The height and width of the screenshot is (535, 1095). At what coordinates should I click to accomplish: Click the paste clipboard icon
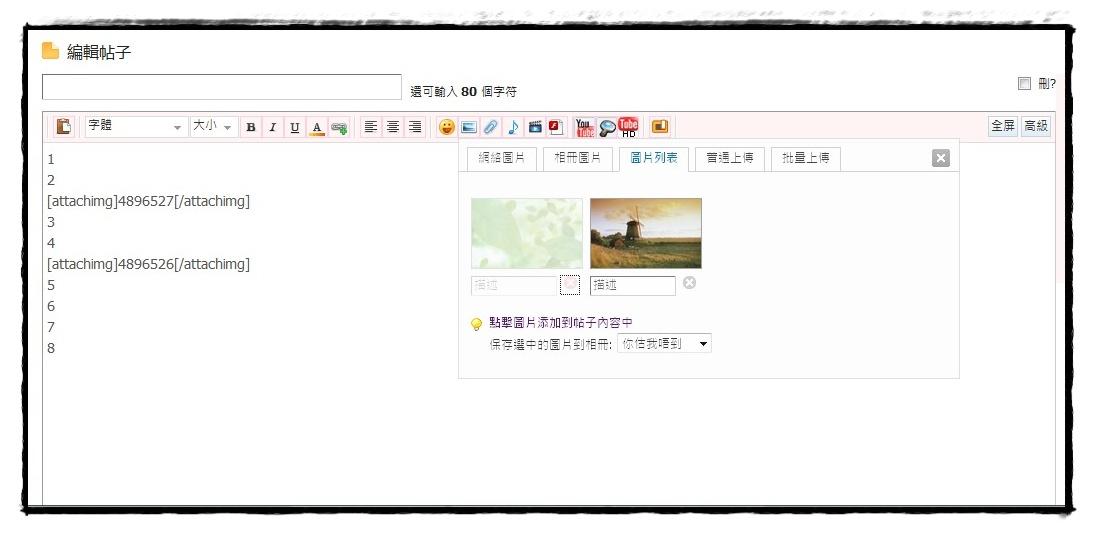[x=64, y=127]
